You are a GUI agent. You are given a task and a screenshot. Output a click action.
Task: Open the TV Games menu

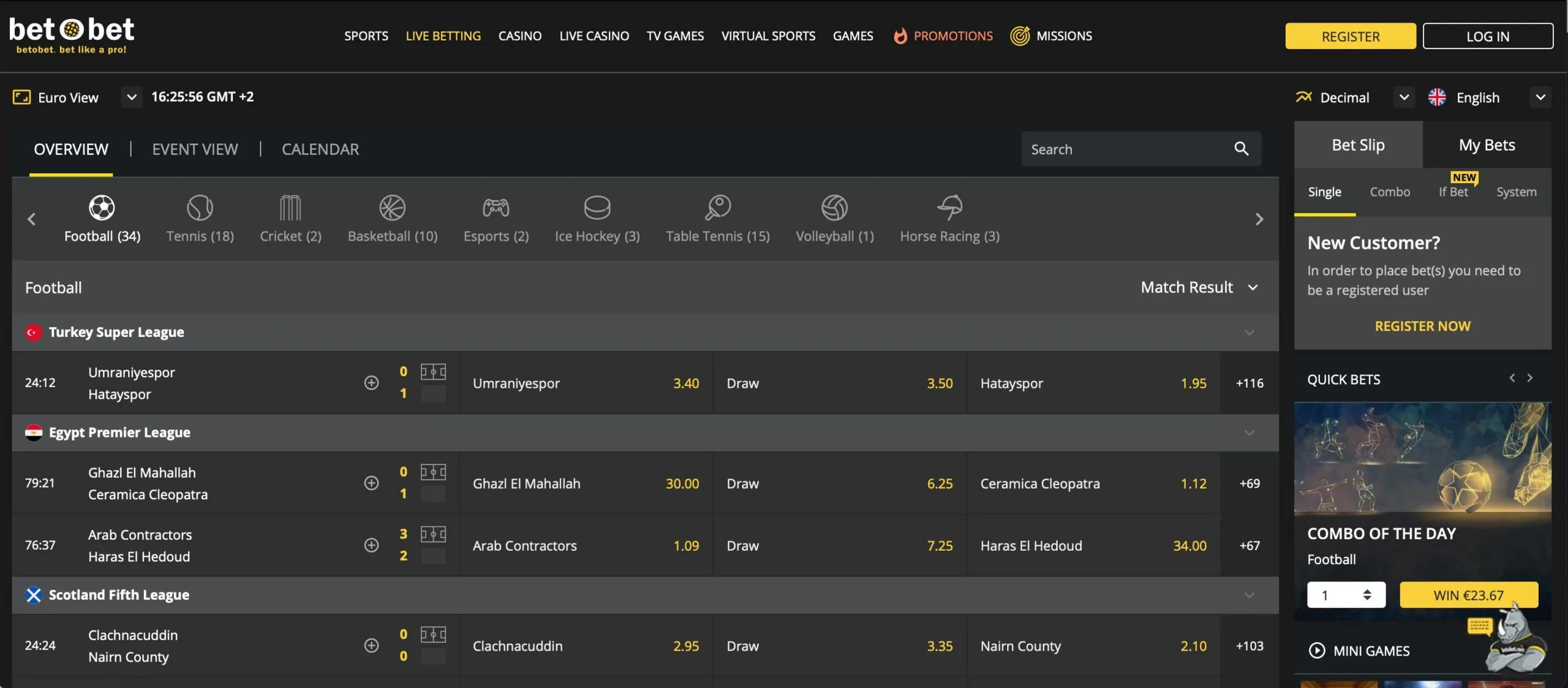675,36
